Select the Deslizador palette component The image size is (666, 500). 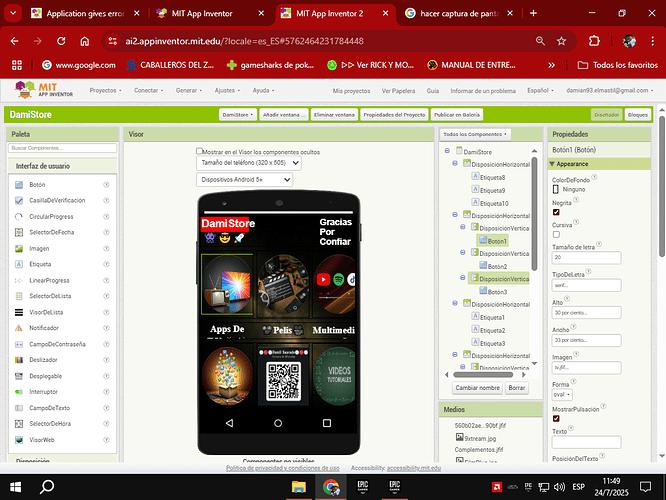[44, 359]
